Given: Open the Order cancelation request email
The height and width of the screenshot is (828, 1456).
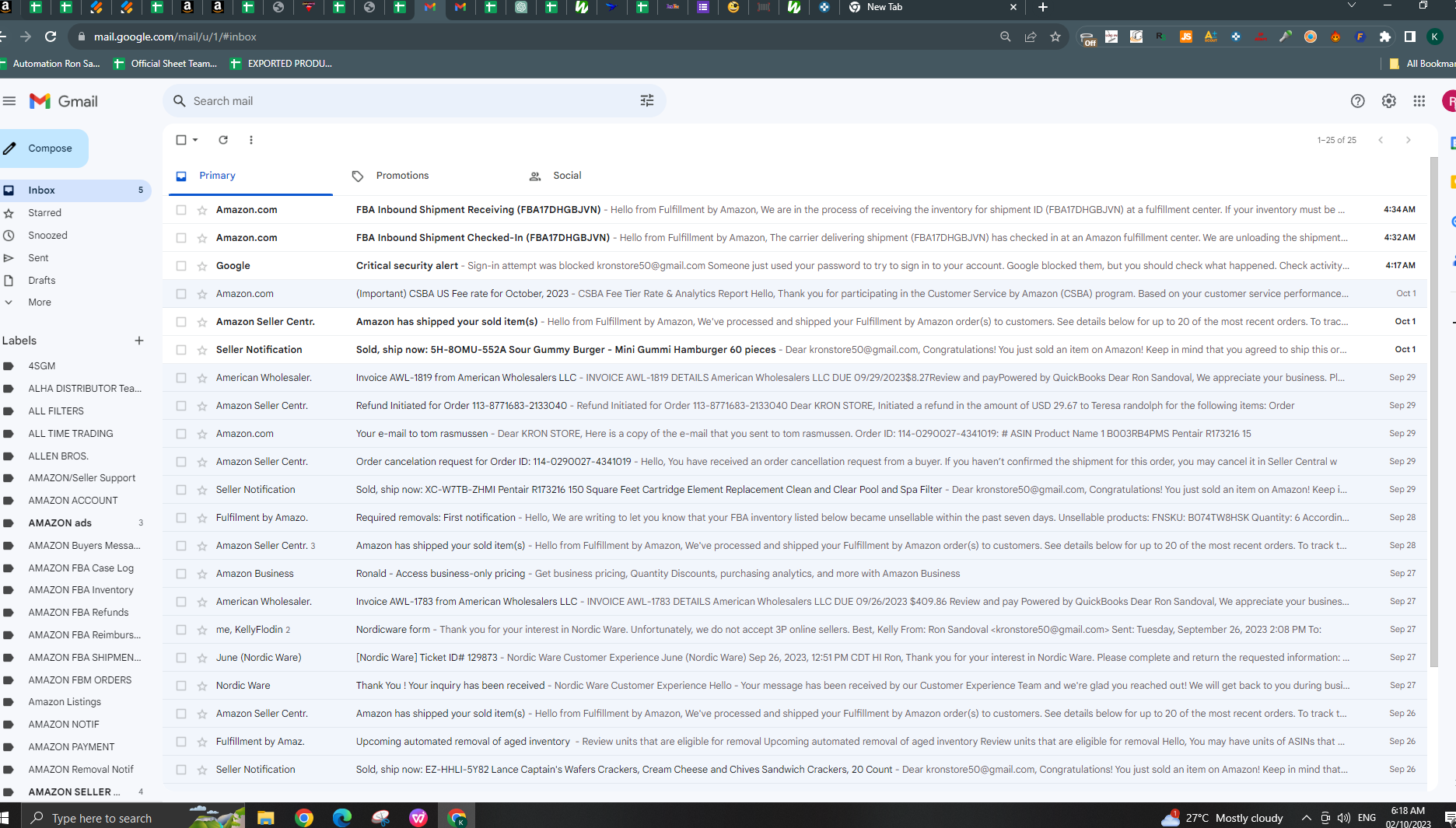Looking at the screenshot, I should point(795,462).
